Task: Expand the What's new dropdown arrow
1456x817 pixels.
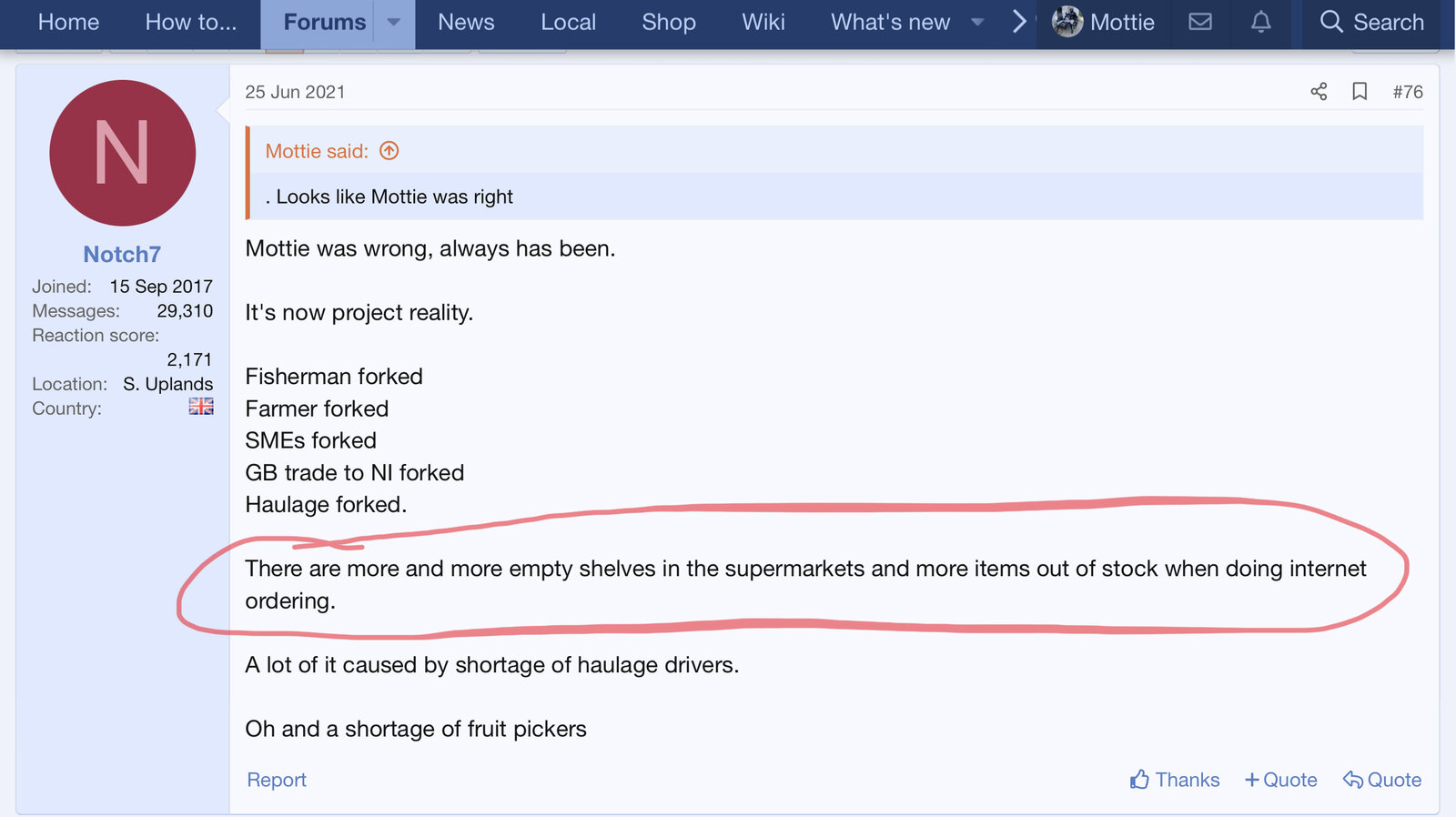Action: [977, 22]
